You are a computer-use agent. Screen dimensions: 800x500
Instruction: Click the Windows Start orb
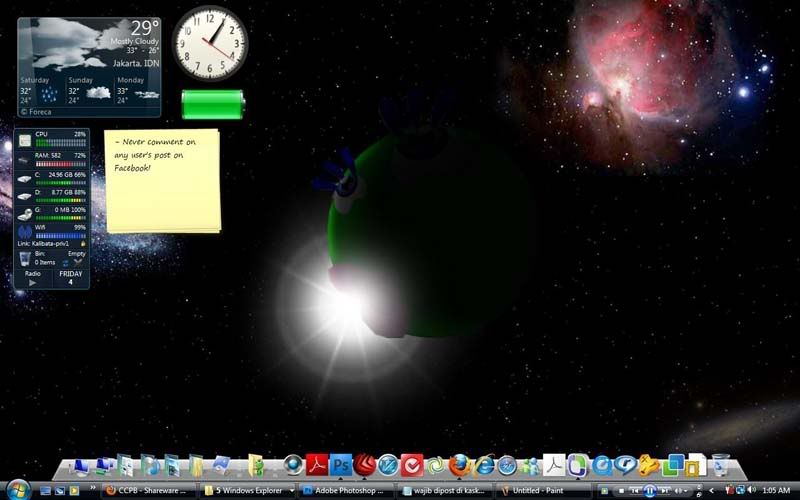tap(18, 490)
